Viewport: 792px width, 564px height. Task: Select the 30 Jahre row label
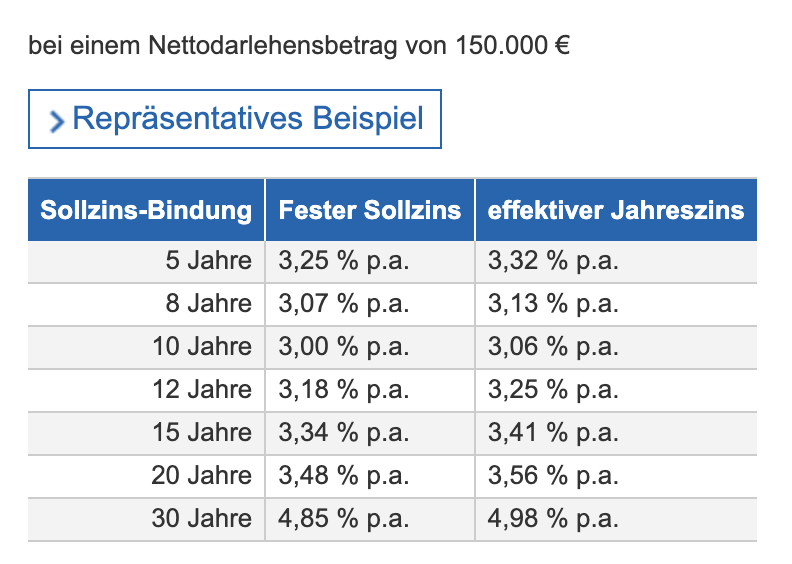point(201,519)
